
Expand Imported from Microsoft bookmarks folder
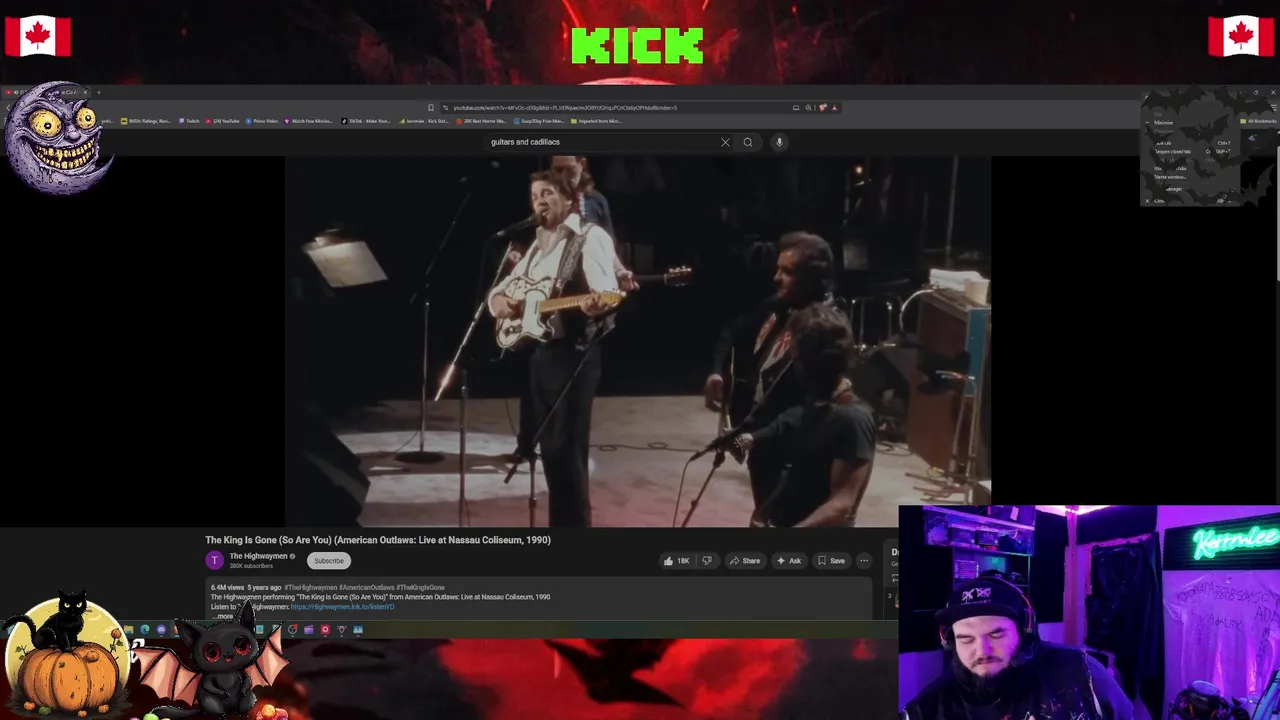[x=596, y=121]
